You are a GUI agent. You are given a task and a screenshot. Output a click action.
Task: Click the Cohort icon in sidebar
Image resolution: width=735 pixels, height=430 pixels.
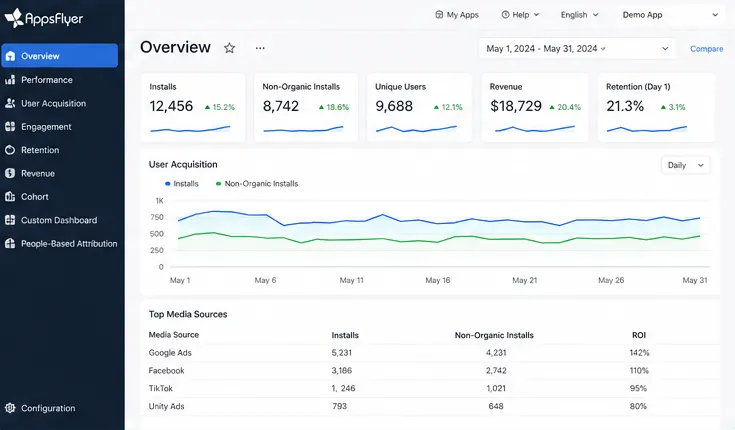pos(10,197)
